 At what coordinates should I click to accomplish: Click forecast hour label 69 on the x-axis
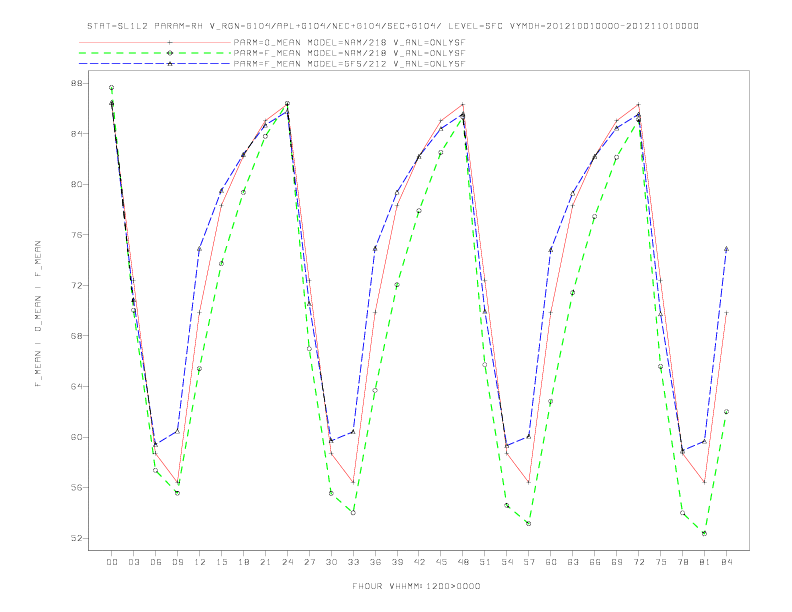[617, 562]
